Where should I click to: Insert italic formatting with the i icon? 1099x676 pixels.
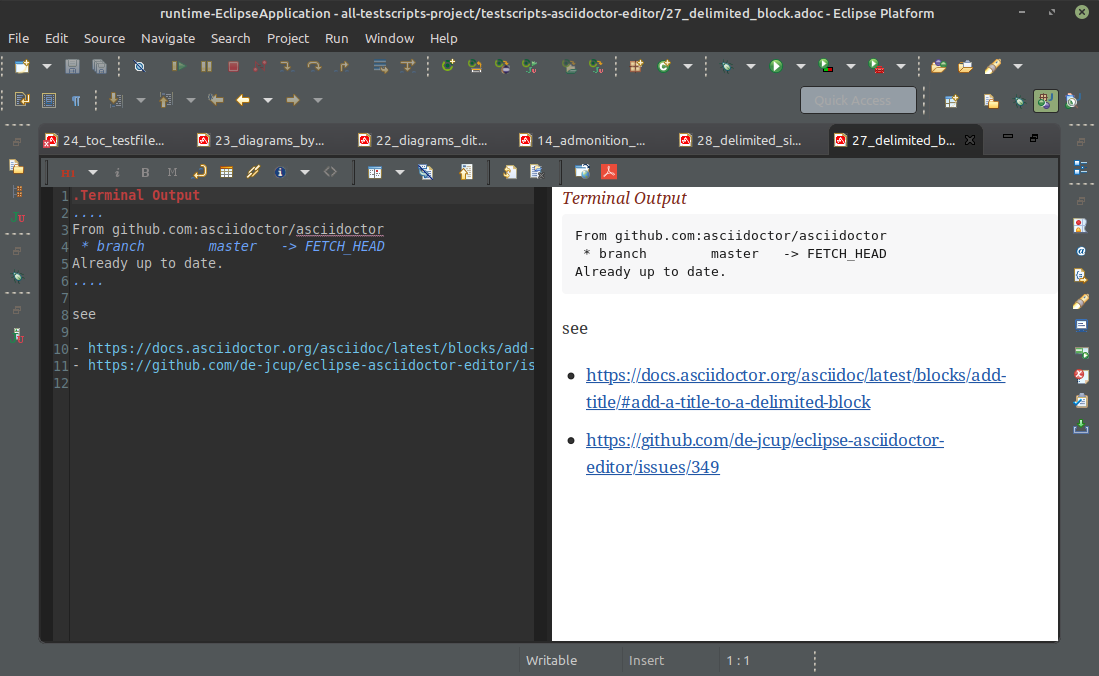point(118,172)
